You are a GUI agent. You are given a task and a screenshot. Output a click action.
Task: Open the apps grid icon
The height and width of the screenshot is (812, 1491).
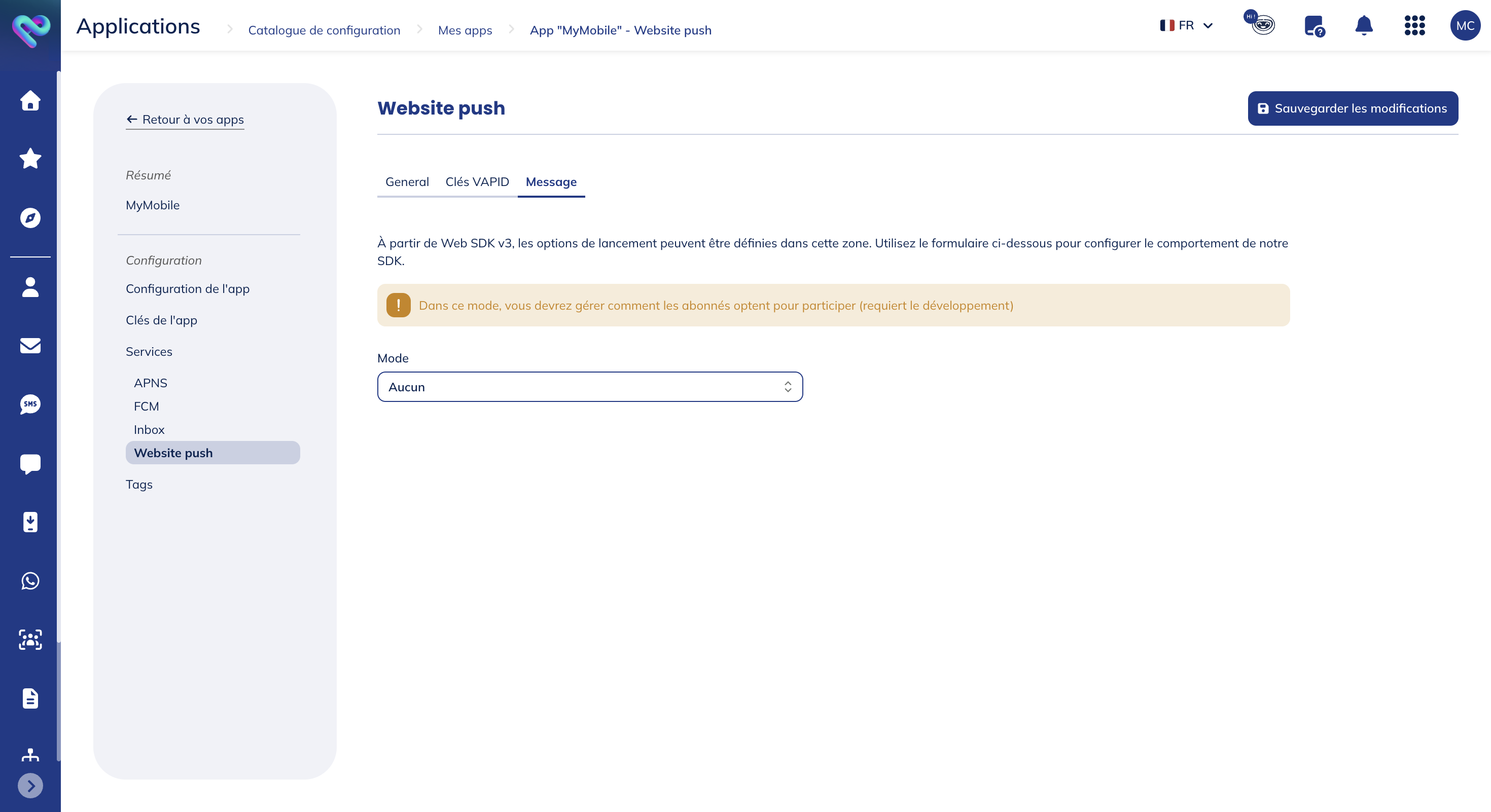1414,25
